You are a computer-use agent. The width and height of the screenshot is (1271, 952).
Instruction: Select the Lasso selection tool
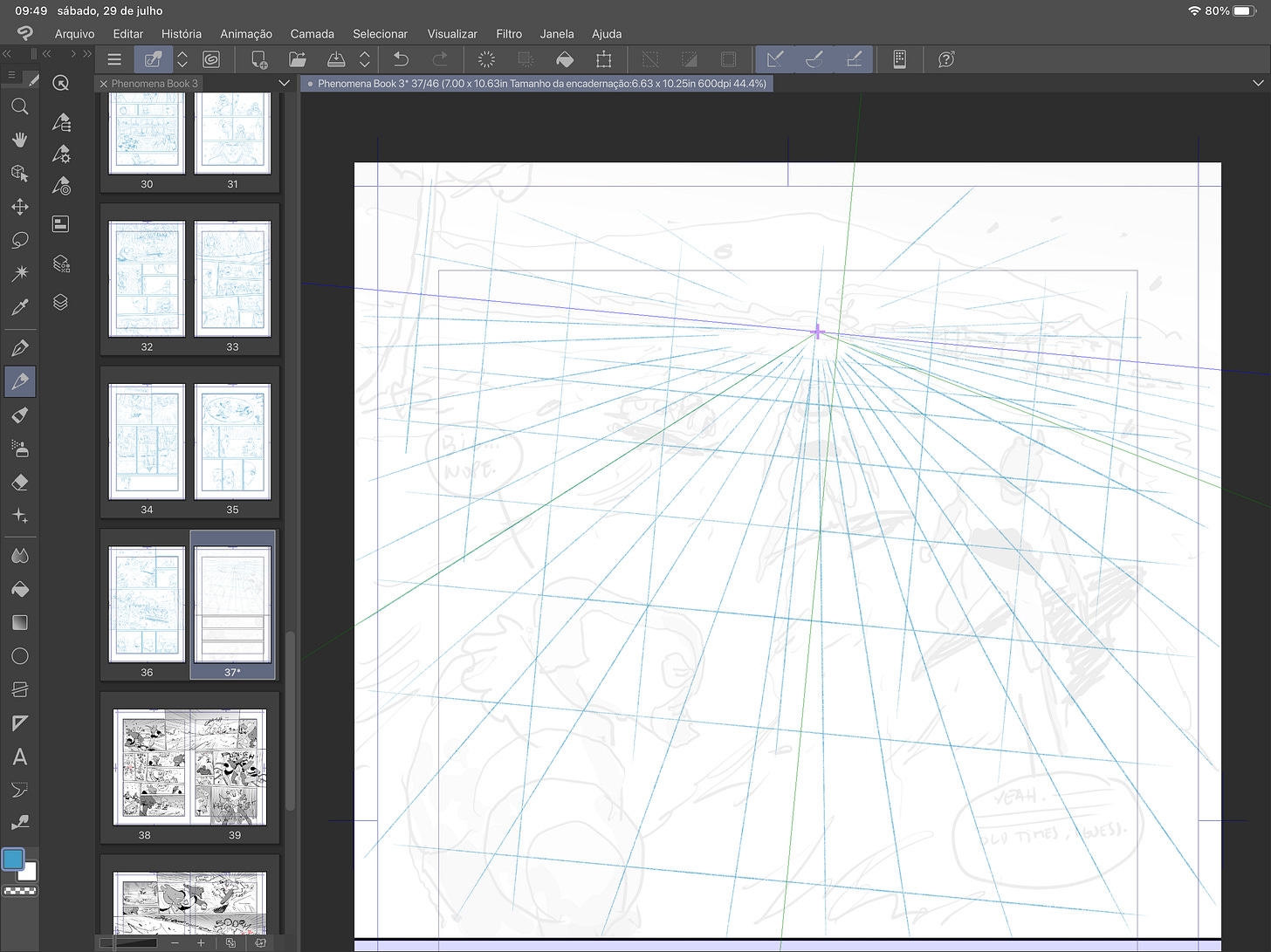tap(19, 240)
